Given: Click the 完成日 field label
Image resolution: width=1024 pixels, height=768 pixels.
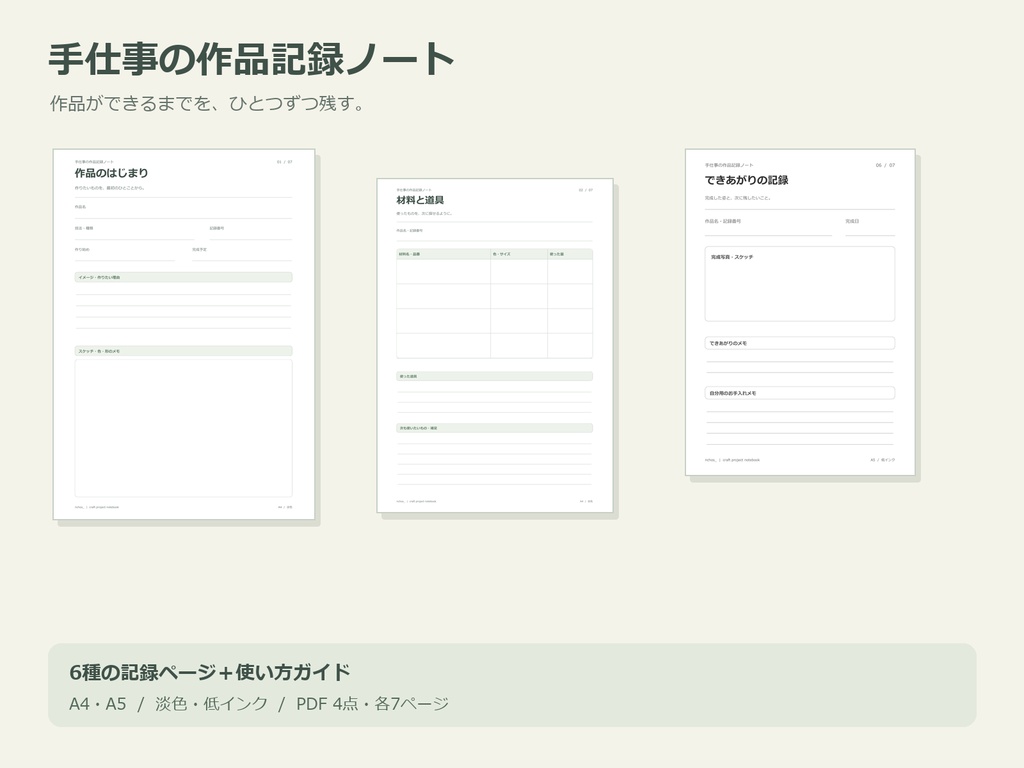Looking at the screenshot, I should tap(852, 221).
